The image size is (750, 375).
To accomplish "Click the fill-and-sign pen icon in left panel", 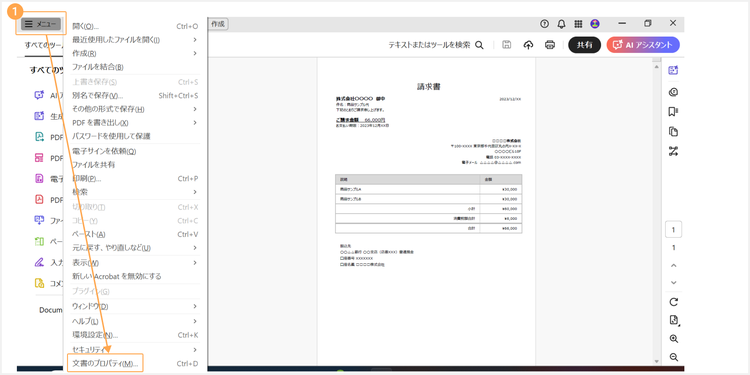I will [39, 262].
